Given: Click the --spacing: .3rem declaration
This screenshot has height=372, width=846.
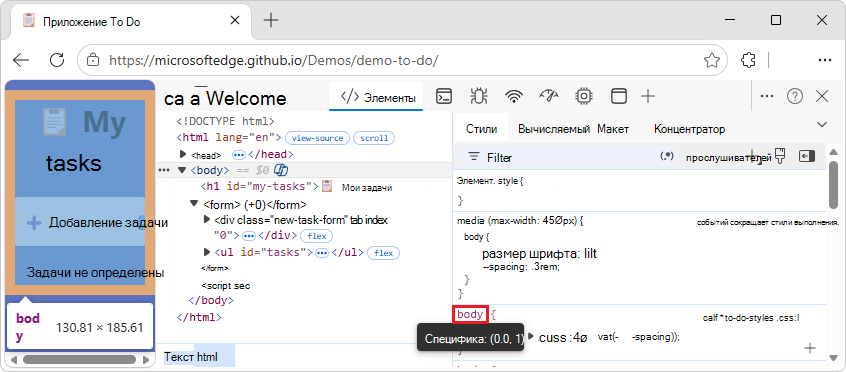Looking at the screenshot, I should pyautogui.click(x=522, y=267).
